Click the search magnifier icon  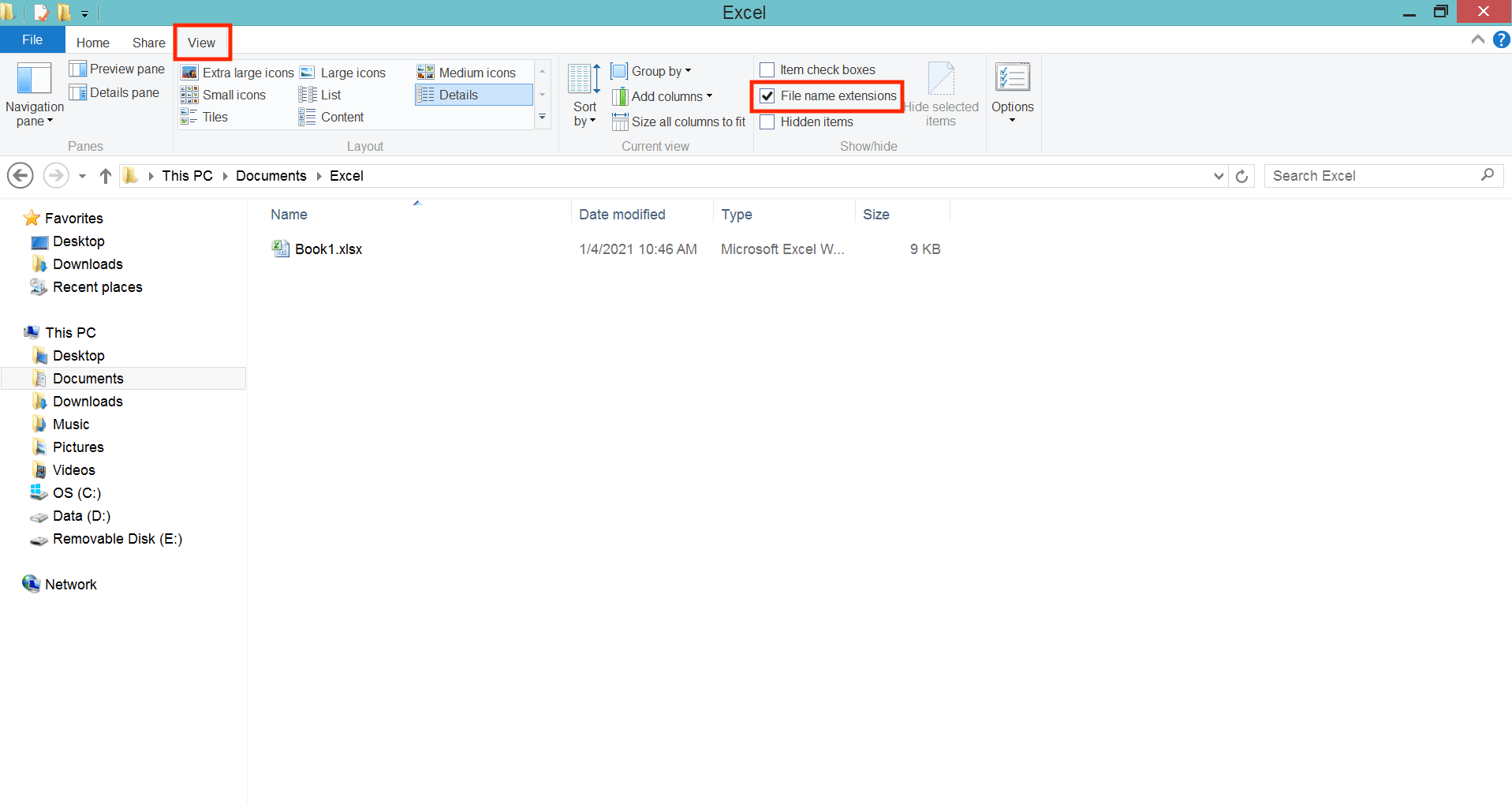1488,175
